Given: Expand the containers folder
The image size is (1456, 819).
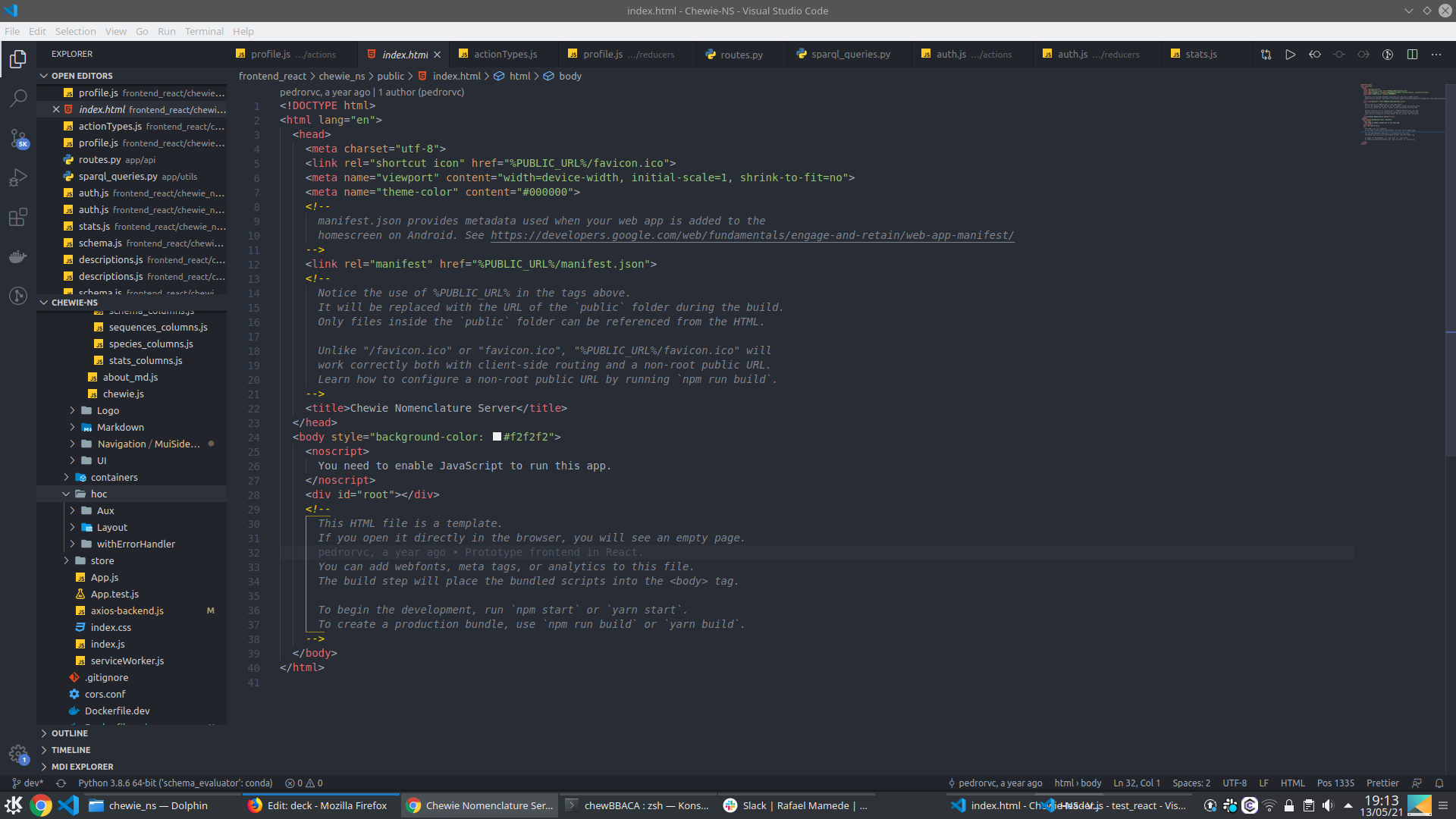Looking at the screenshot, I should (x=114, y=478).
